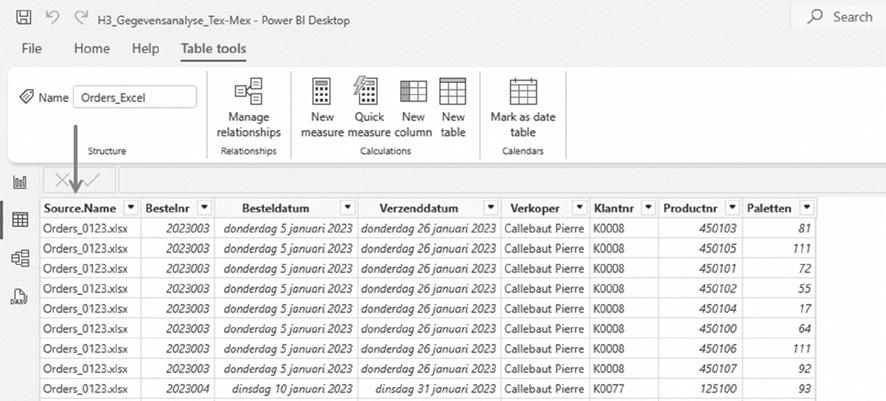Screen dimensions: 886x401
Task: Open Source.Name column filter dropdown
Action: coord(127,208)
